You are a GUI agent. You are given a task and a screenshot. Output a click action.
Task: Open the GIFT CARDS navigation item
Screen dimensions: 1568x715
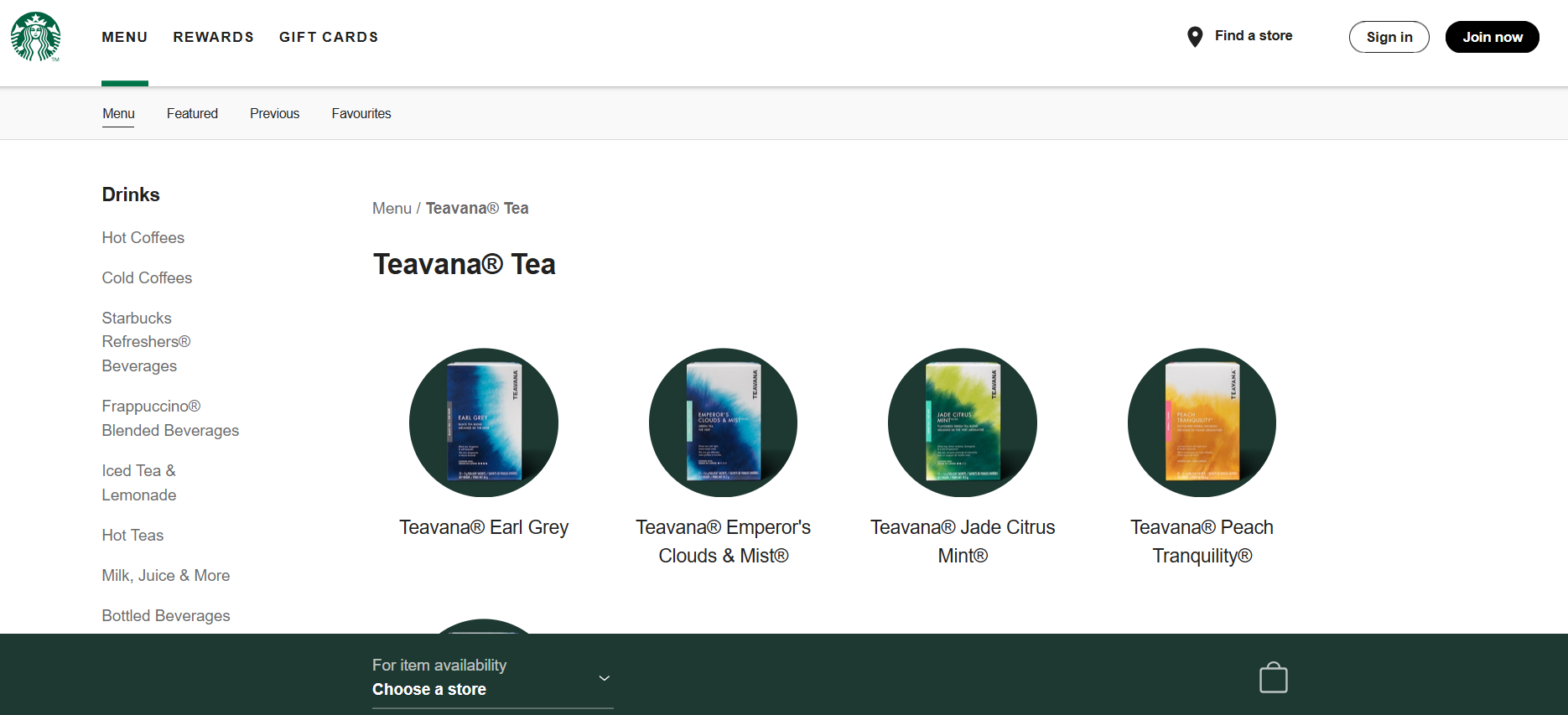(x=329, y=37)
